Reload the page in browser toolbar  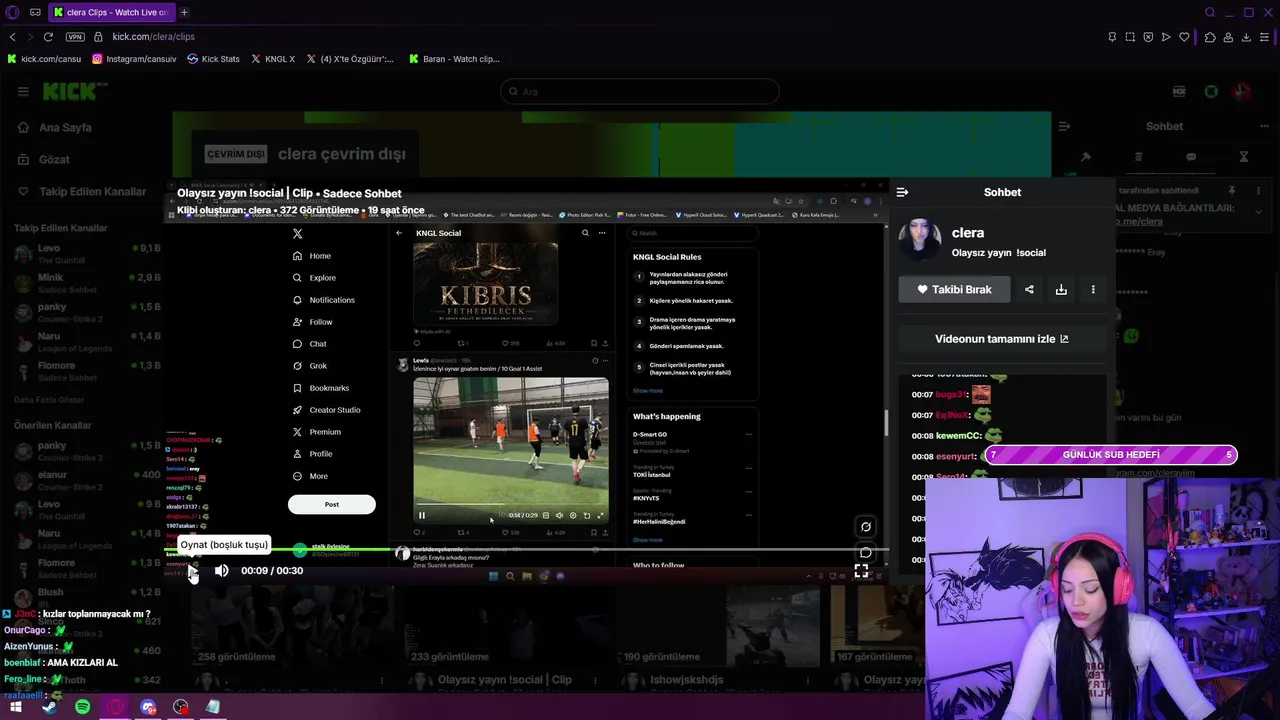(48, 37)
